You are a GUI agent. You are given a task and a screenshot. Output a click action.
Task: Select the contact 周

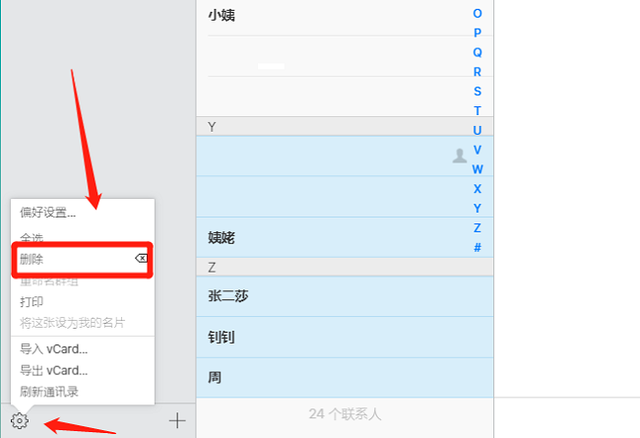(344, 378)
